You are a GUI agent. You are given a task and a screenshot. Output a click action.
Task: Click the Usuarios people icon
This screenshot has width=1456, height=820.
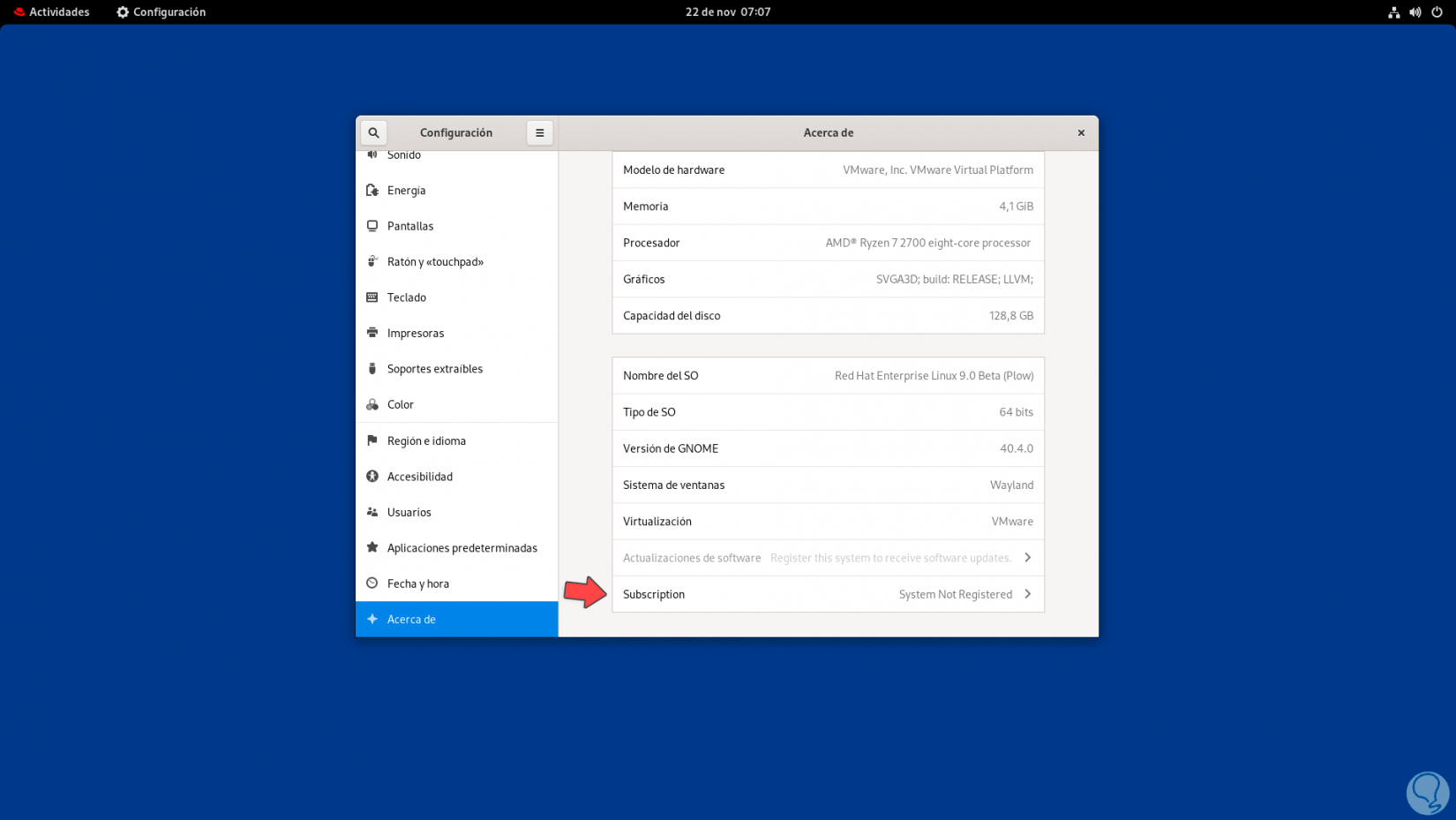(x=372, y=512)
